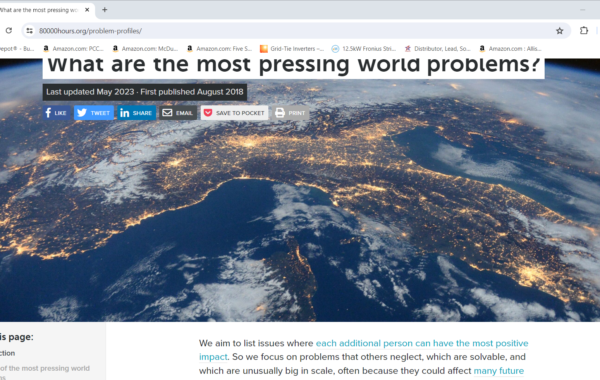Click the Save to Pocket button

click(235, 113)
